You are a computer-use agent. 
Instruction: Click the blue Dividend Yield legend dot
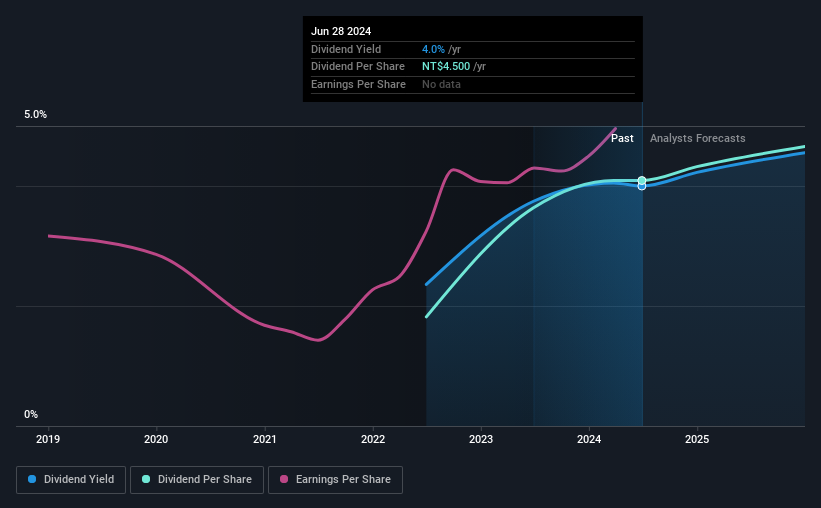32,479
